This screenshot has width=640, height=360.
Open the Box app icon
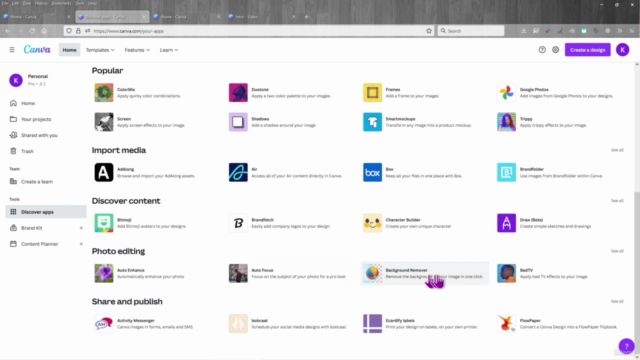(372, 172)
